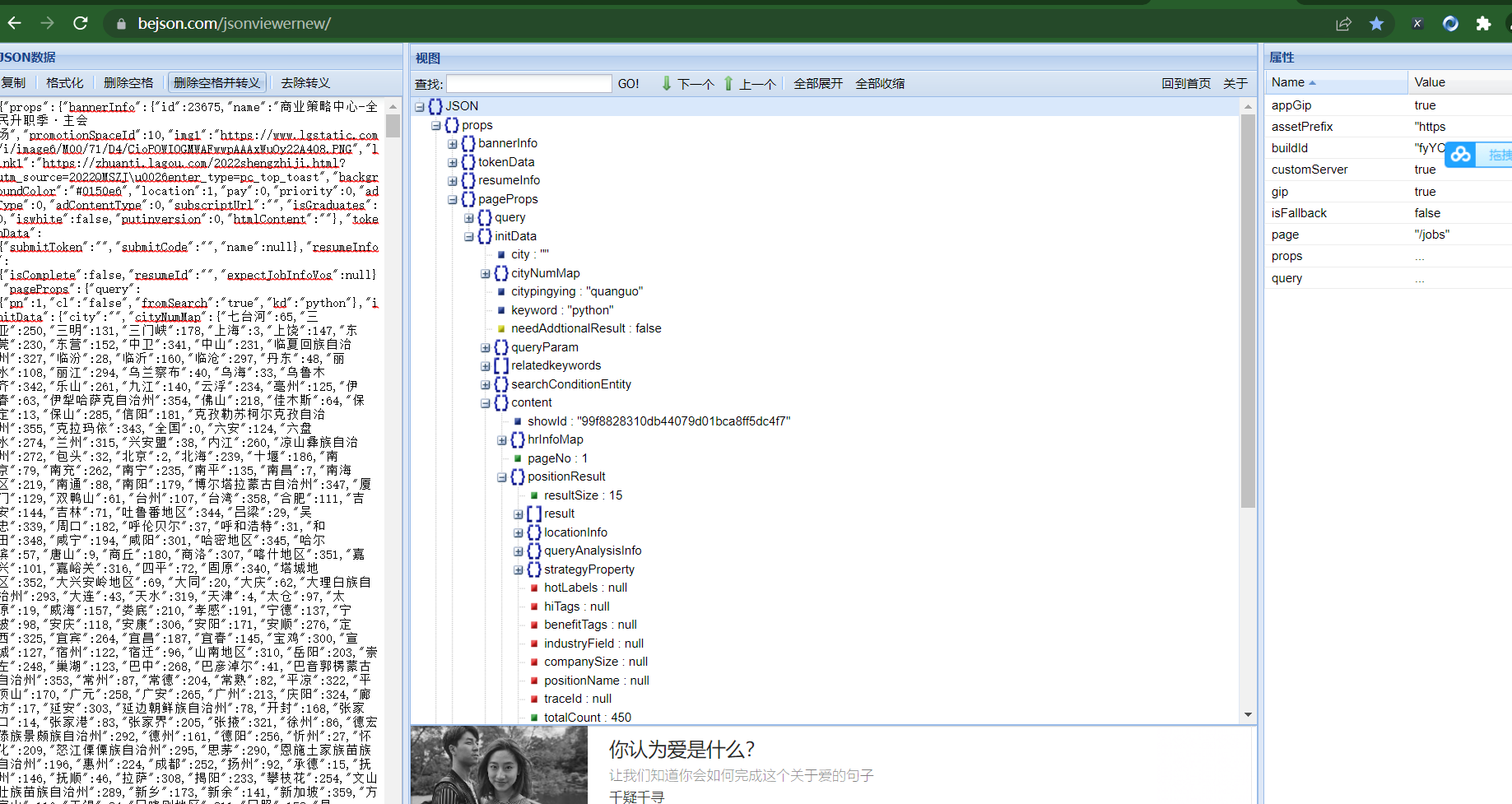Click the blue cloud upload floating icon
1512x804 pixels.
pyautogui.click(x=1460, y=154)
